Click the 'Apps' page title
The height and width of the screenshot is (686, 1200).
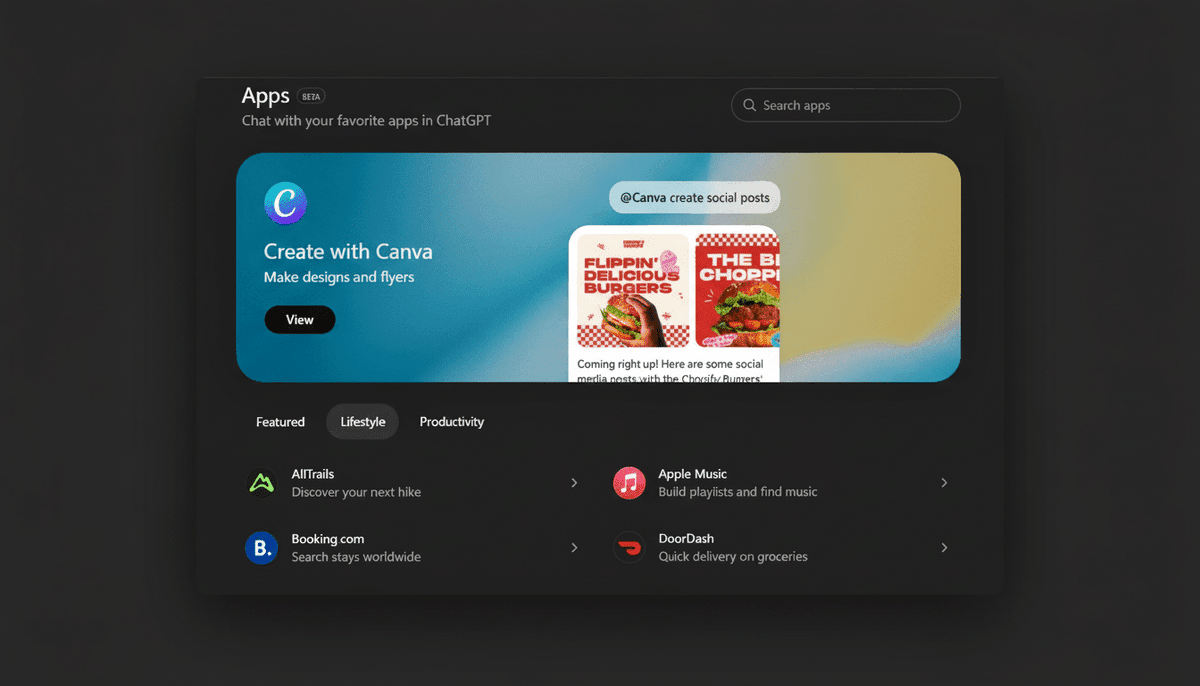pos(266,96)
